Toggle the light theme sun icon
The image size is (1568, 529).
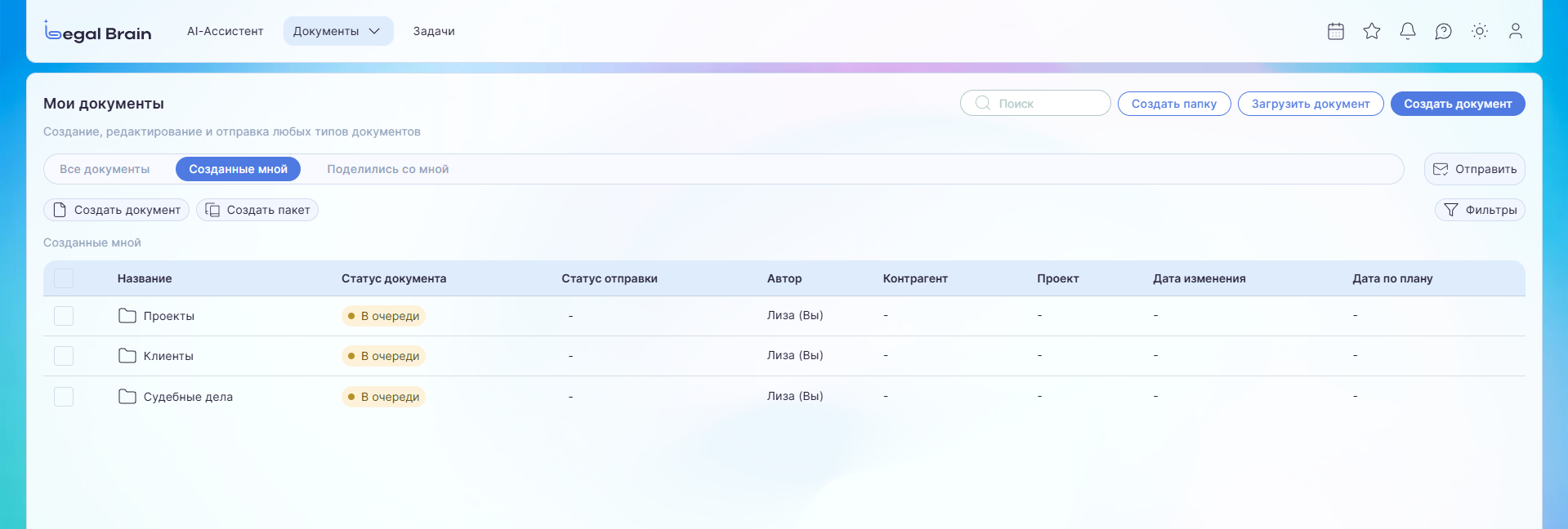[x=1480, y=31]
